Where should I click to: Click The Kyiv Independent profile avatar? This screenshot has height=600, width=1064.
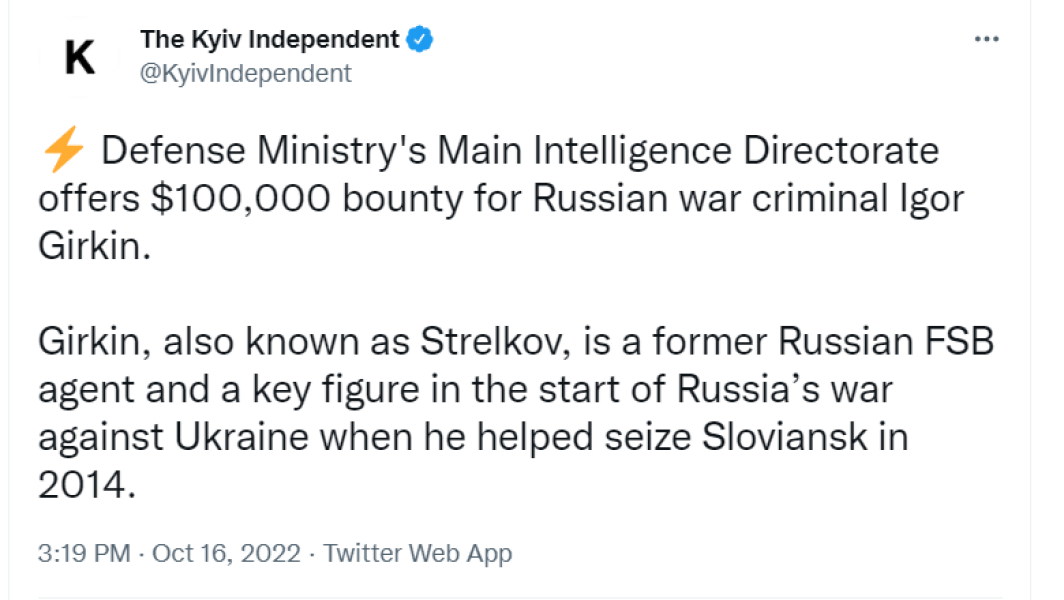tap(80, 54)
